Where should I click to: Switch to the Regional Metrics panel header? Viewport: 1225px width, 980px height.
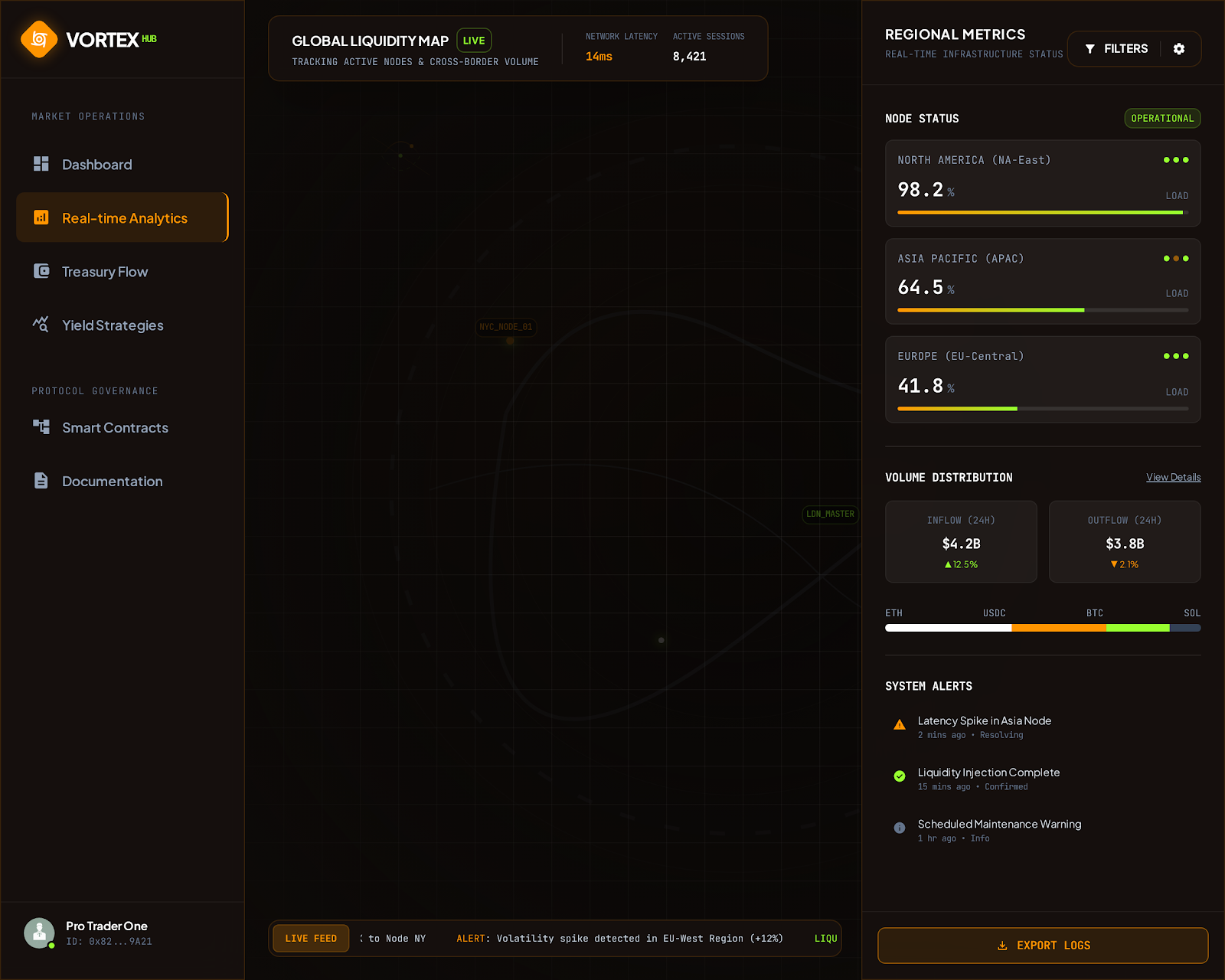click(955, 34)
